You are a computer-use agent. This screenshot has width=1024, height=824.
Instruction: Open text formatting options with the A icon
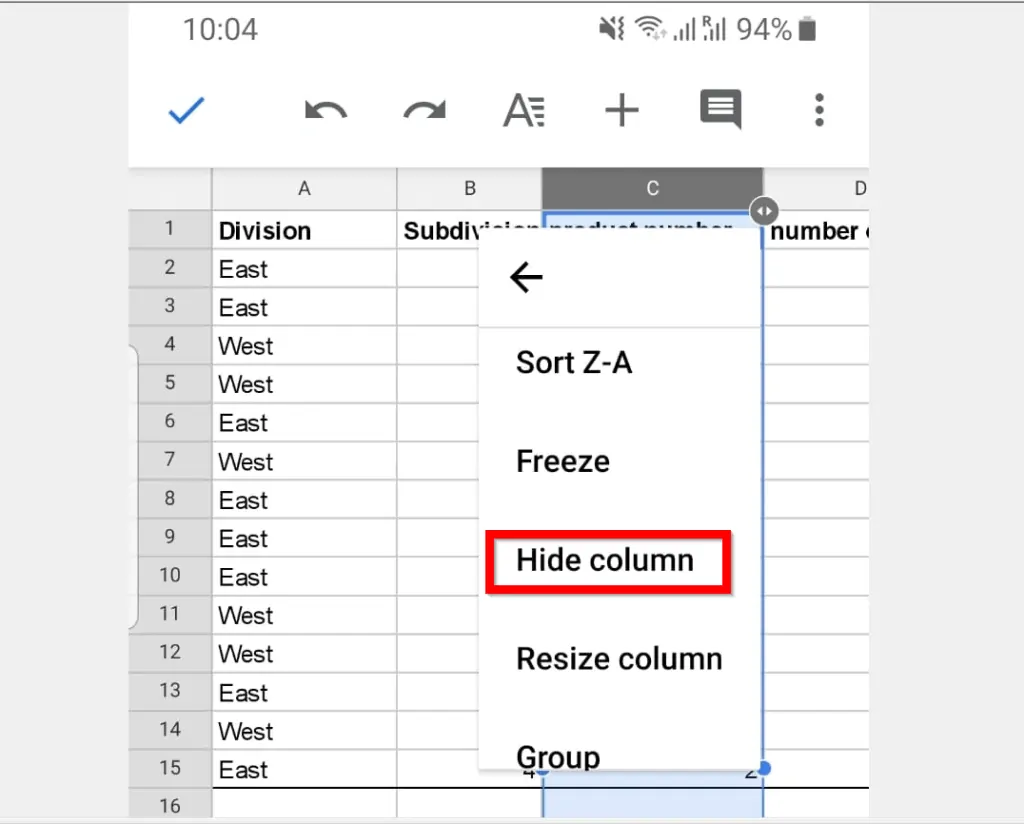point(523,111)
